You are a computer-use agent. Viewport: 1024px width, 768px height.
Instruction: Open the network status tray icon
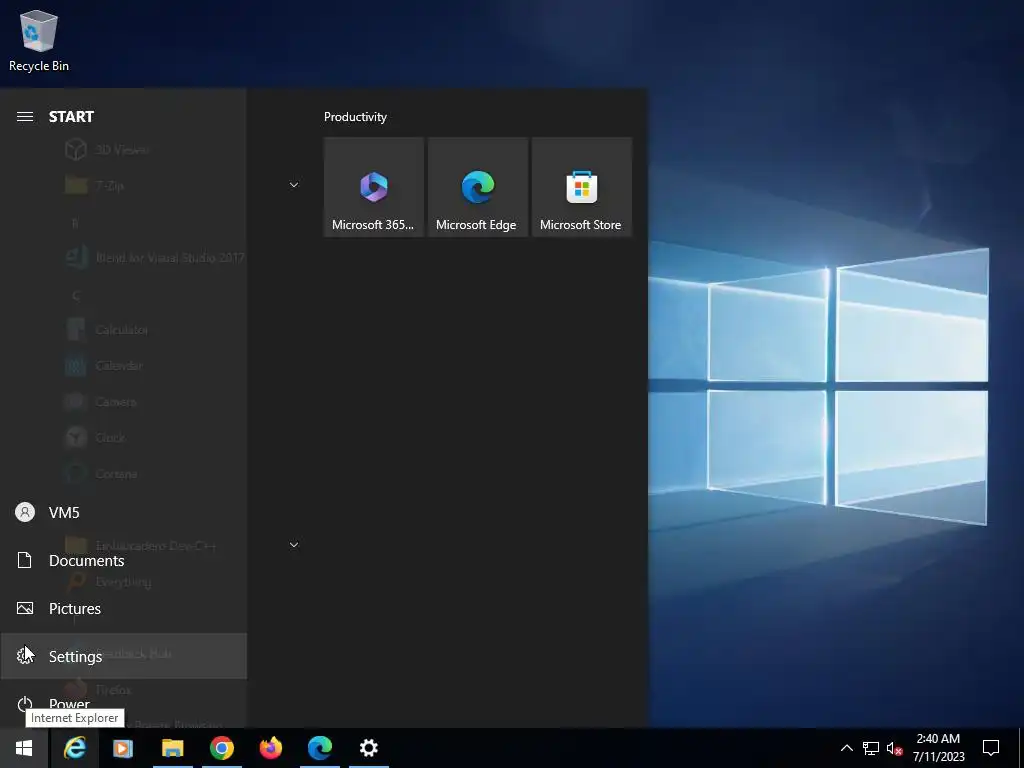(x=871, y=748)
